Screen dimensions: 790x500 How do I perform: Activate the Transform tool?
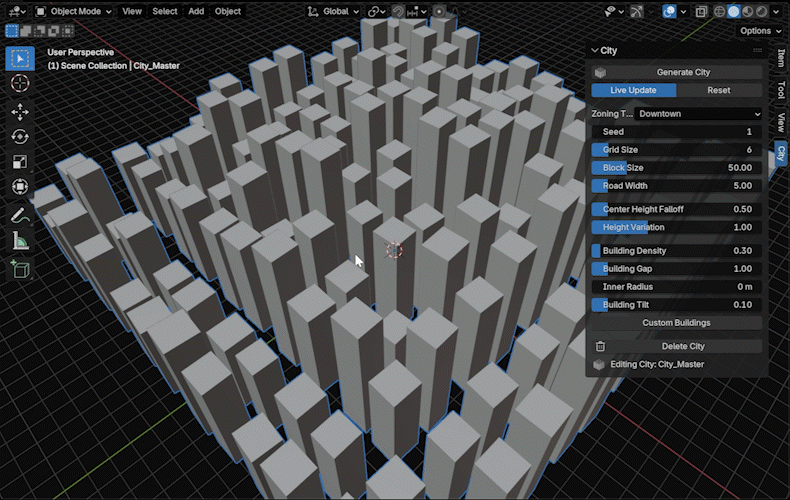(20, 186)
